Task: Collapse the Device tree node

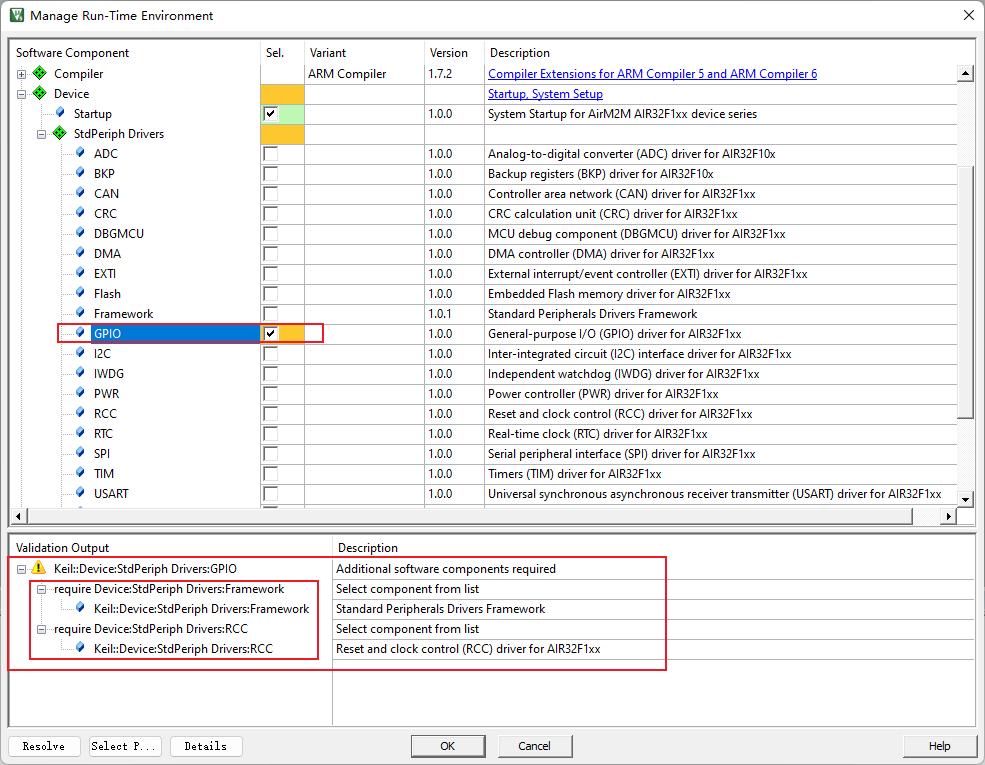Action: 22,94
